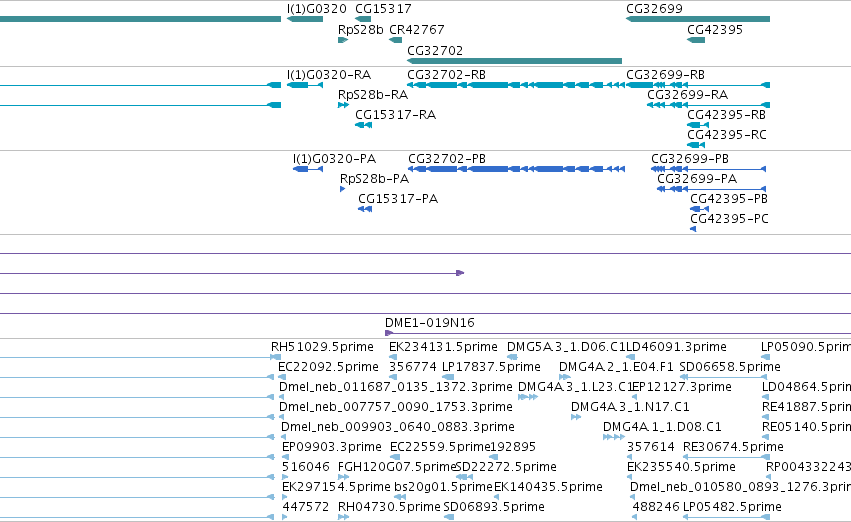Select the CG42395 gene label

click(715, 29)
